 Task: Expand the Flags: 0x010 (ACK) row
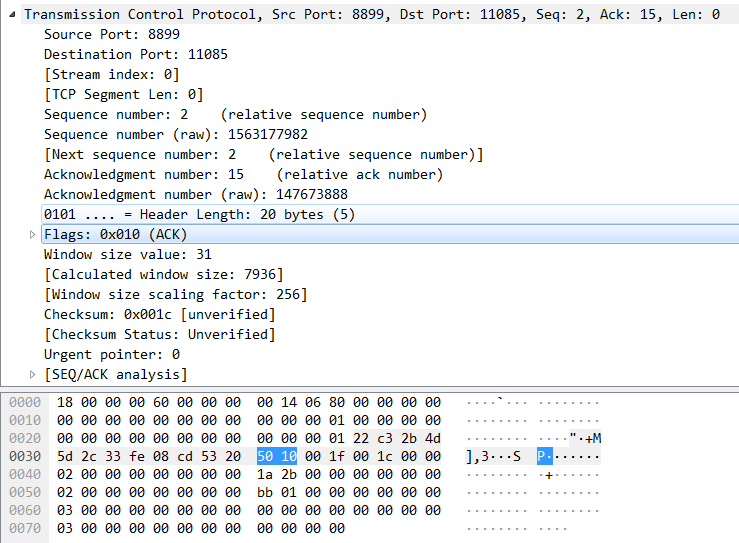(x=32, y=234)
